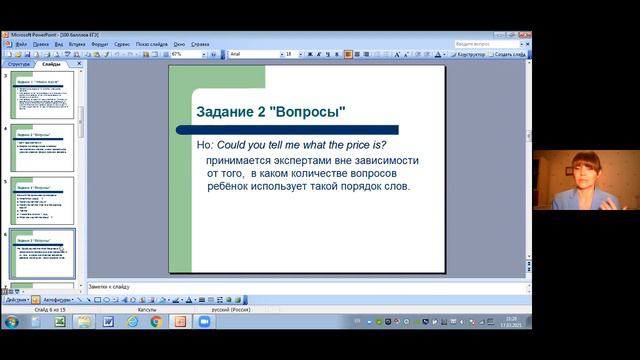This screenshot has width=640, height=360.
Task: Click the русский (Россия) status bar language
Action: [x=231, y=310]
